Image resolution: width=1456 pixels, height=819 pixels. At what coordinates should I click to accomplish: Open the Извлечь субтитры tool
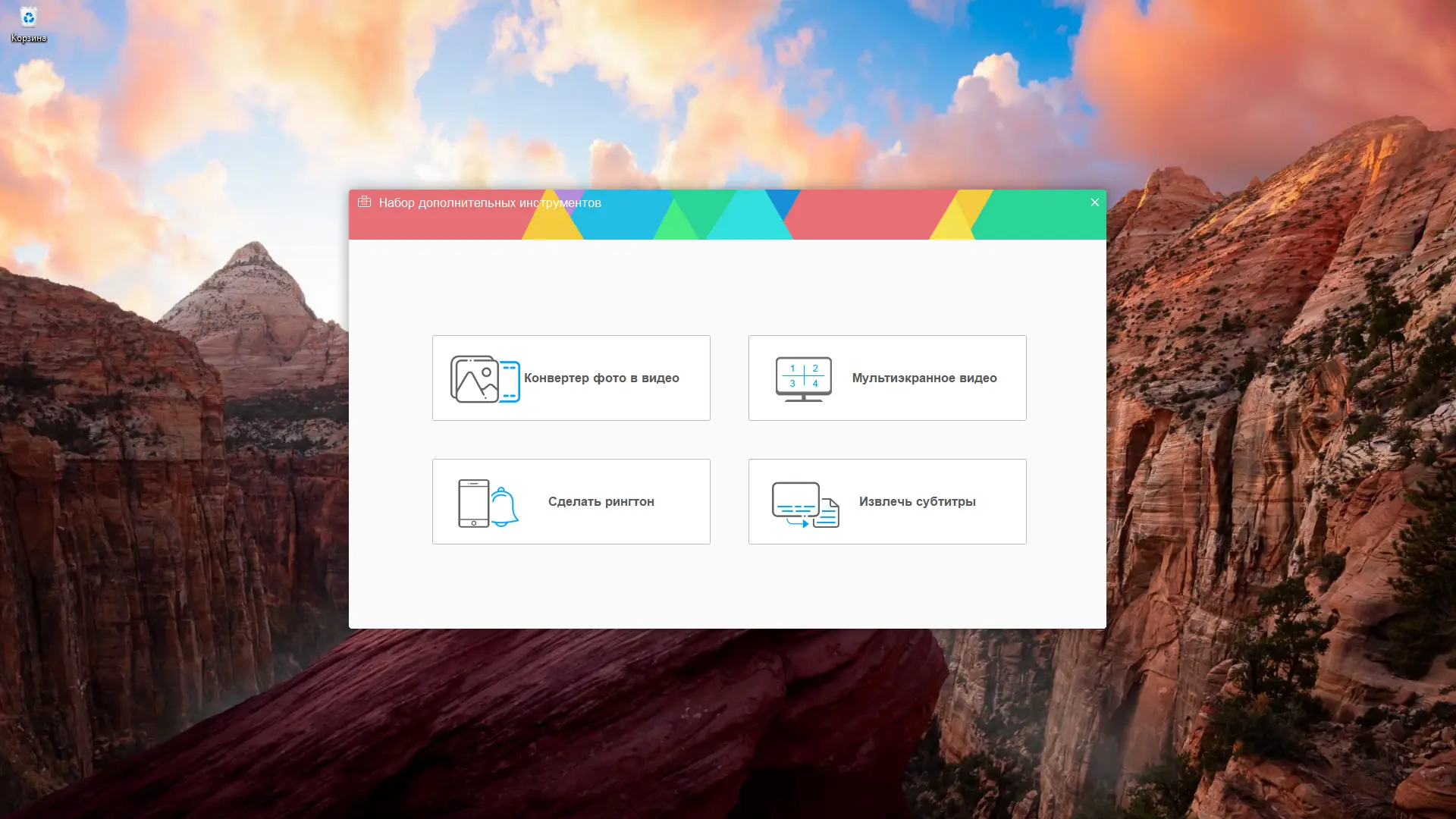tap(917, 501)
